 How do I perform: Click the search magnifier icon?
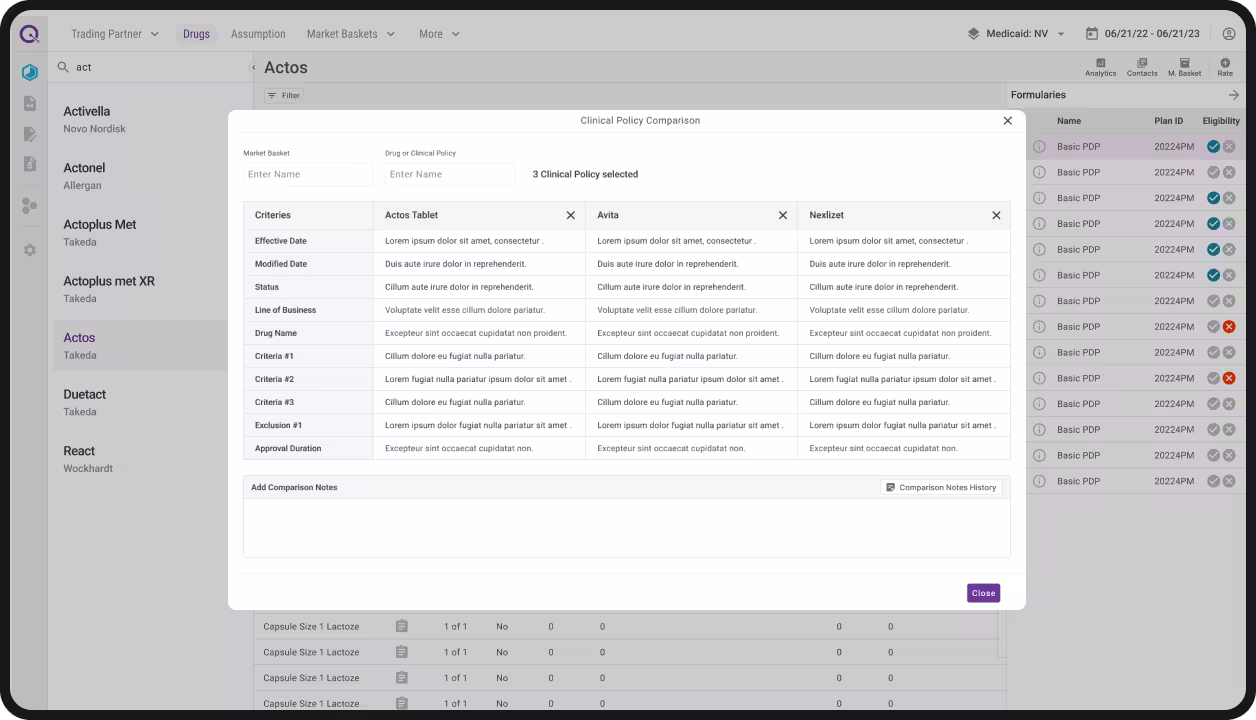point(63,67)
